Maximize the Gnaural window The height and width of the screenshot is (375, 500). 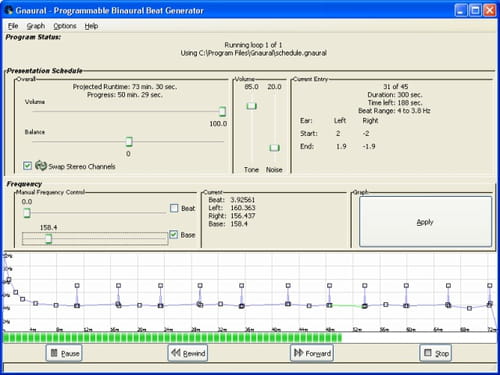point(475,10)
